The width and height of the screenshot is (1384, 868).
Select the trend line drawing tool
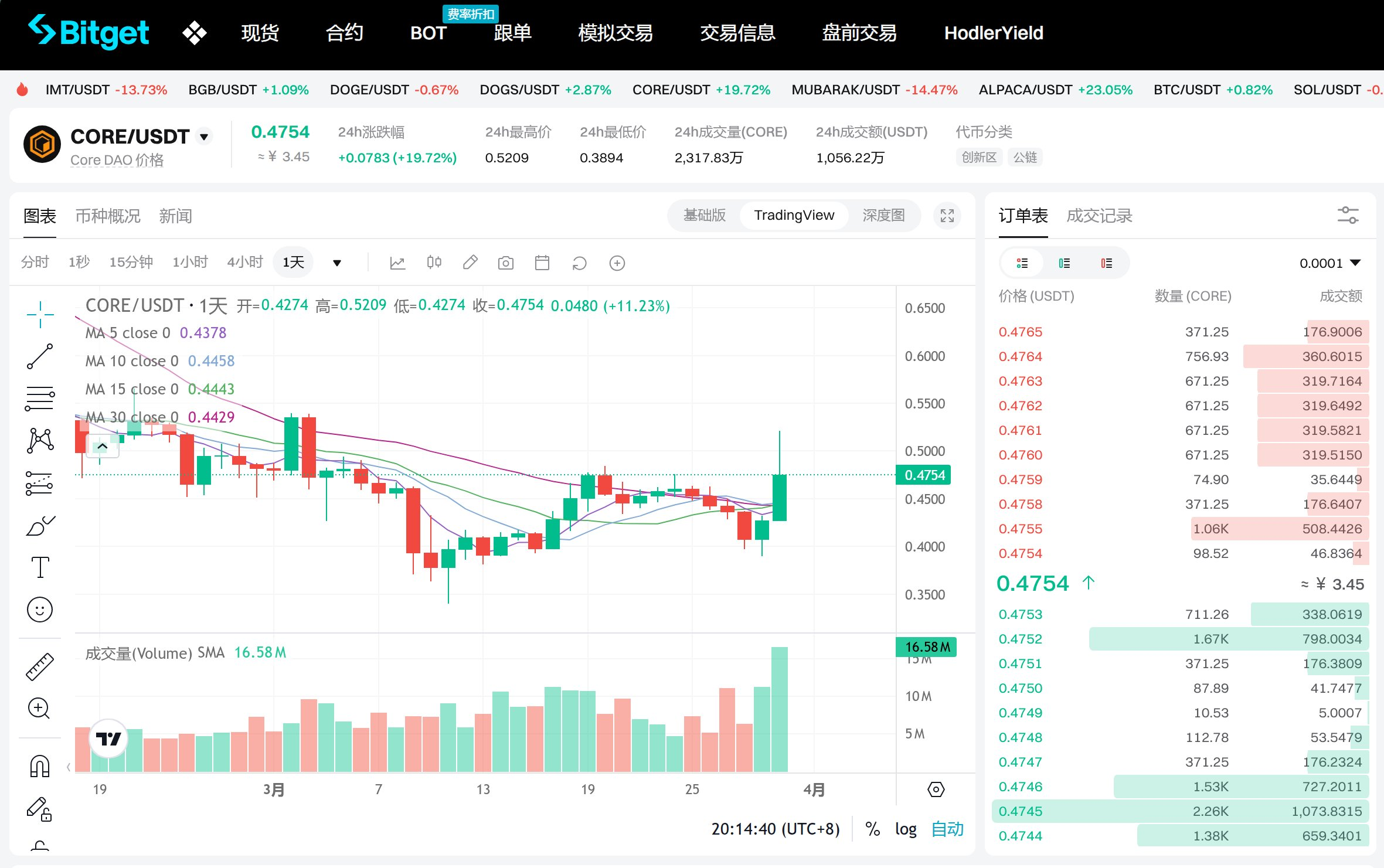tap(40, 356)
